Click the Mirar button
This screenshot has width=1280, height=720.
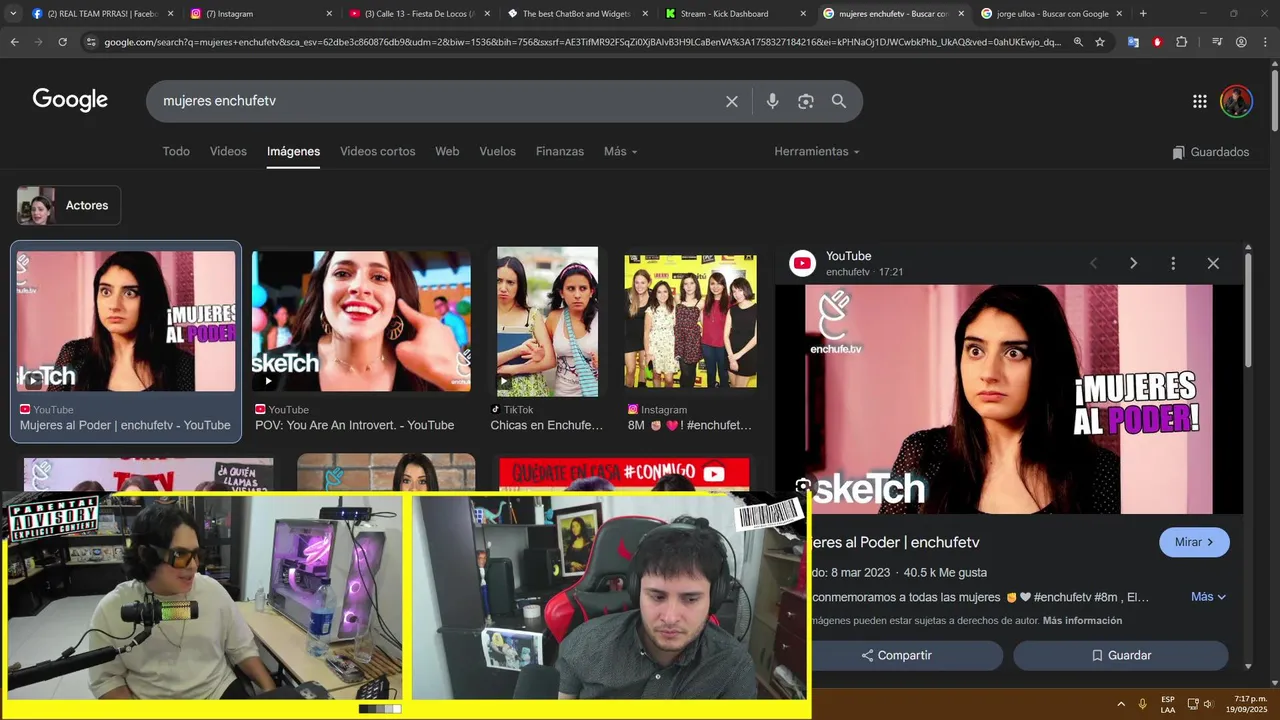pyautogui.click(x=1194, y=542)
